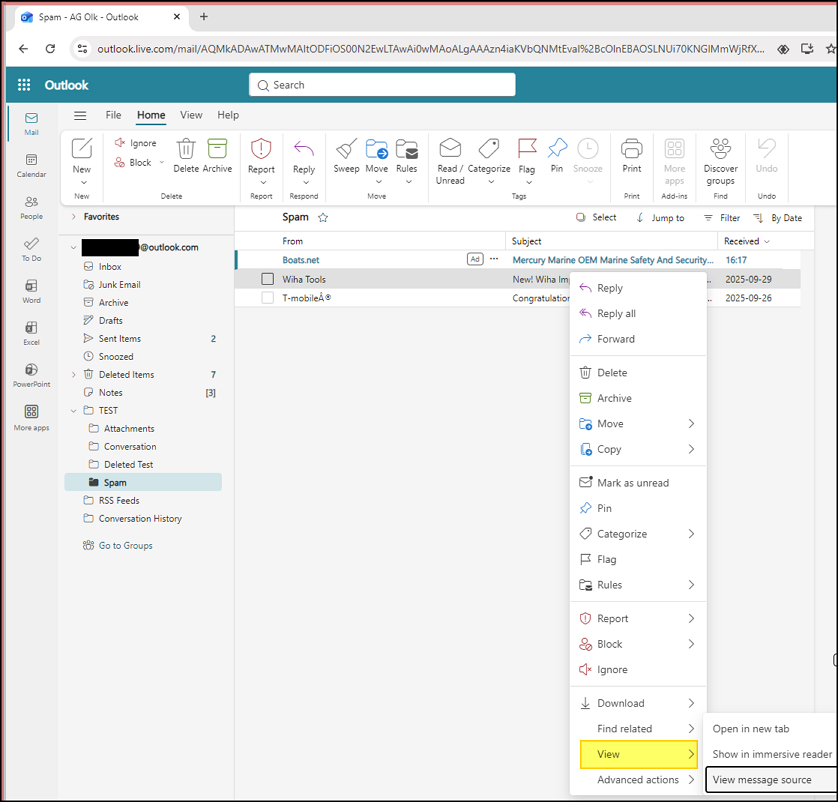Click the Print icon in the ribbon
This screenshot has width=838, height=802.
(632, 149)
